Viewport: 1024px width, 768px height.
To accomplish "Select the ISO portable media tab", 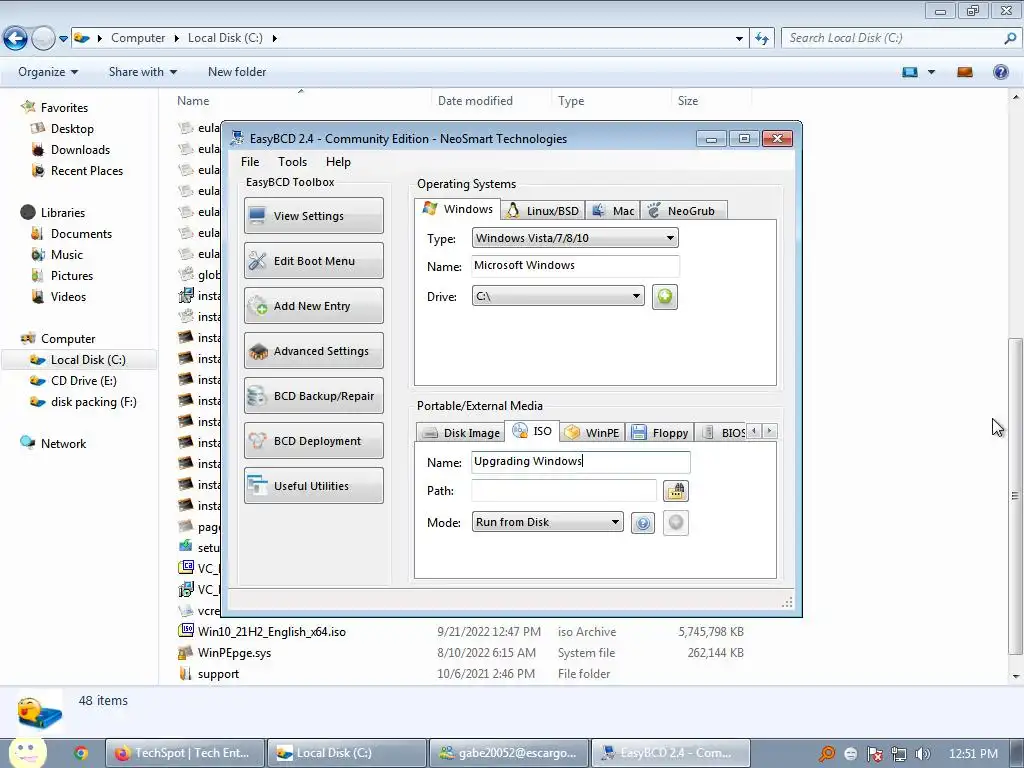I will 532,431.
